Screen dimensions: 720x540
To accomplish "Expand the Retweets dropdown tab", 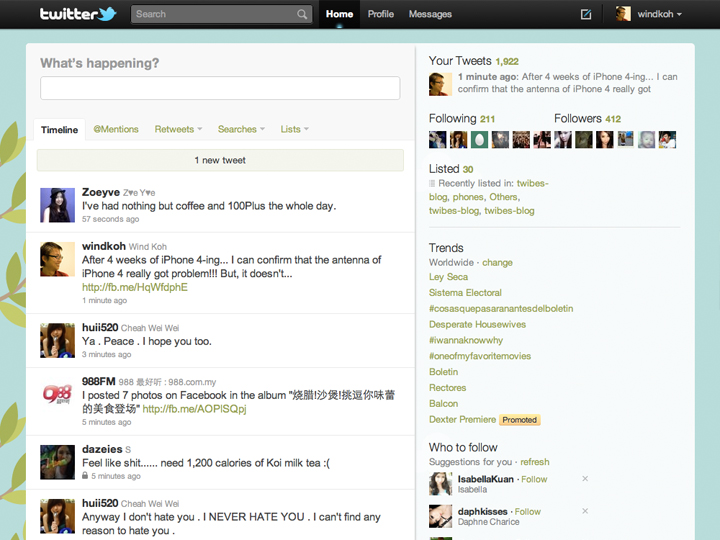I will tap(178, 129).
